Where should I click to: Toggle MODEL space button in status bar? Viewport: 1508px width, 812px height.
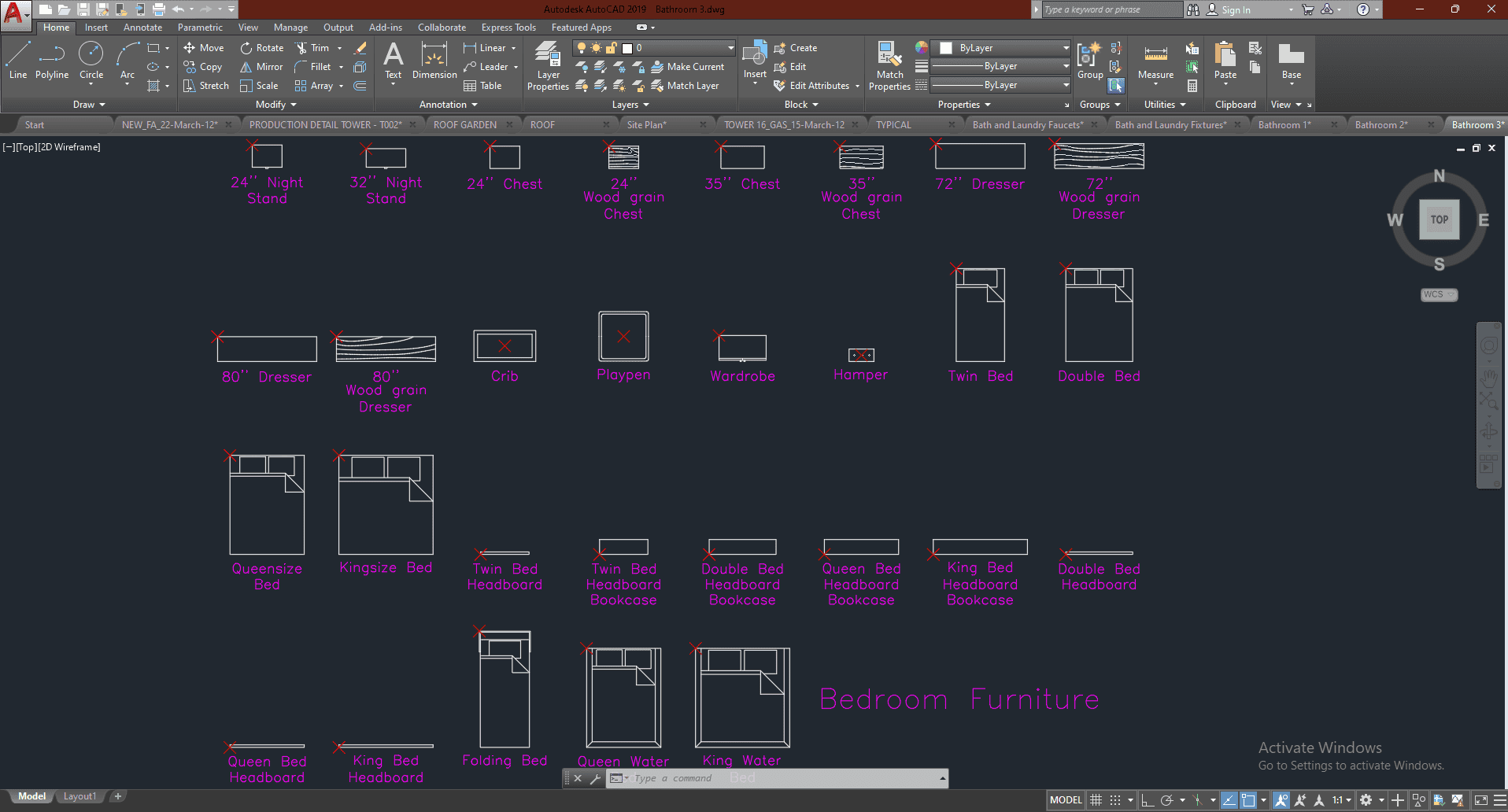[x=1066, y=800]
